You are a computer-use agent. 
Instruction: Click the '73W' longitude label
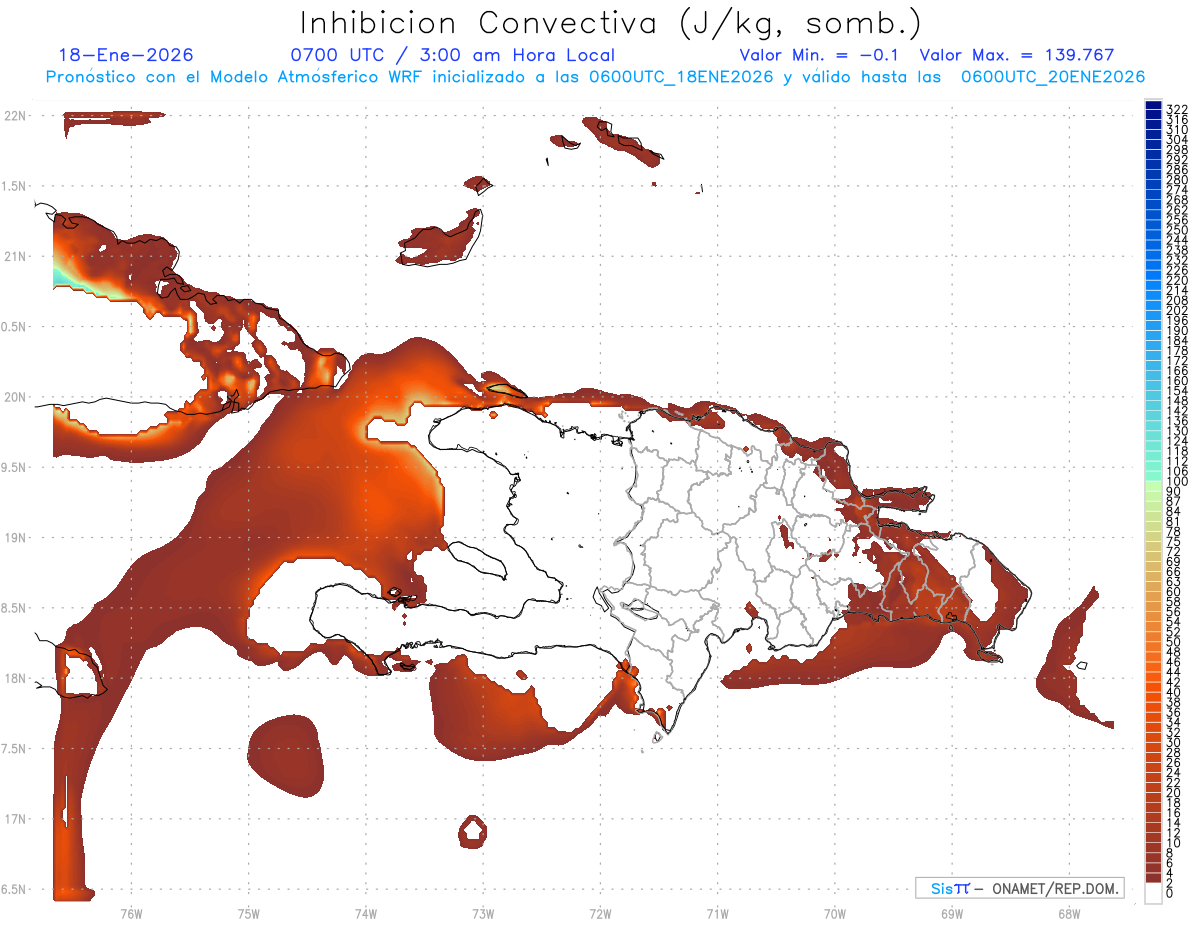pyautogui.click(x=483, y=914)
